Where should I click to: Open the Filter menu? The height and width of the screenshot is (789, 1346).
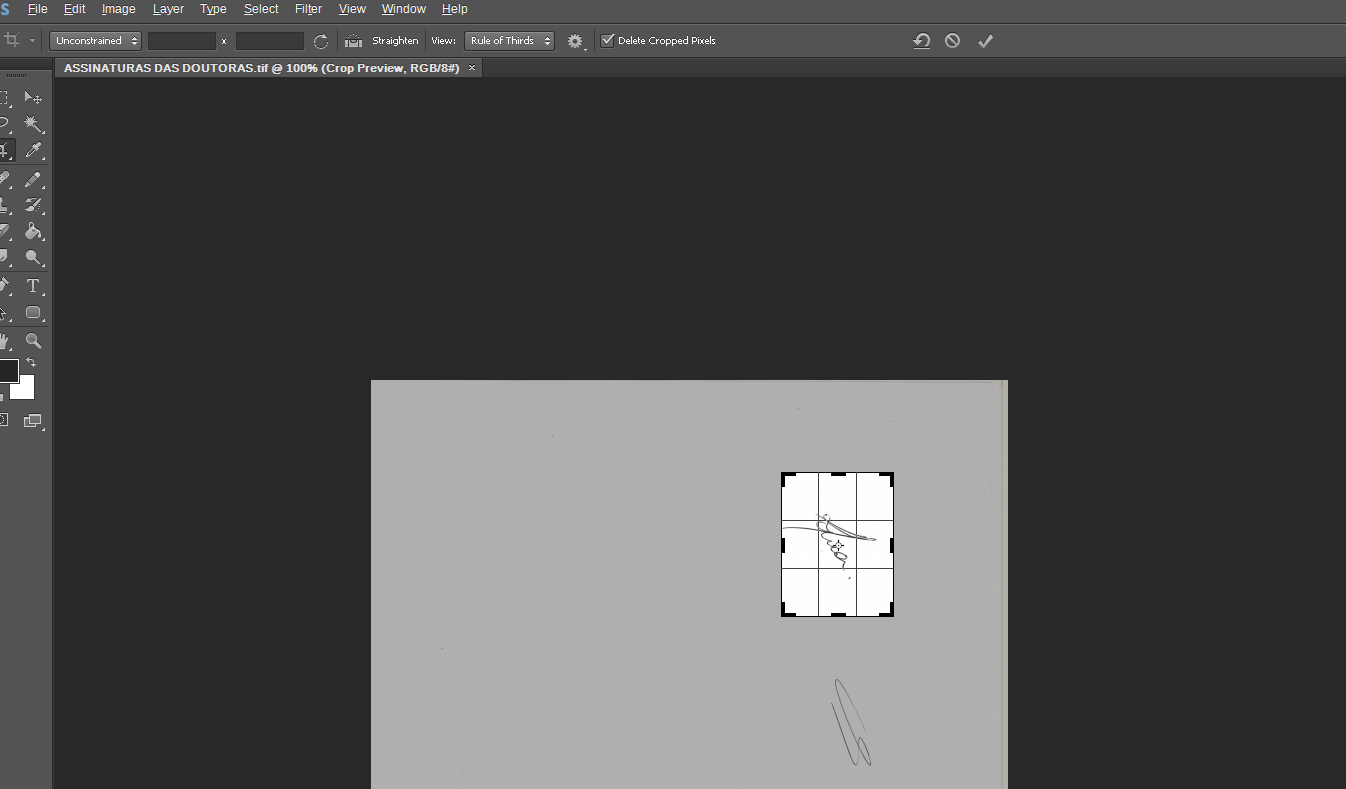click(309, 9)
